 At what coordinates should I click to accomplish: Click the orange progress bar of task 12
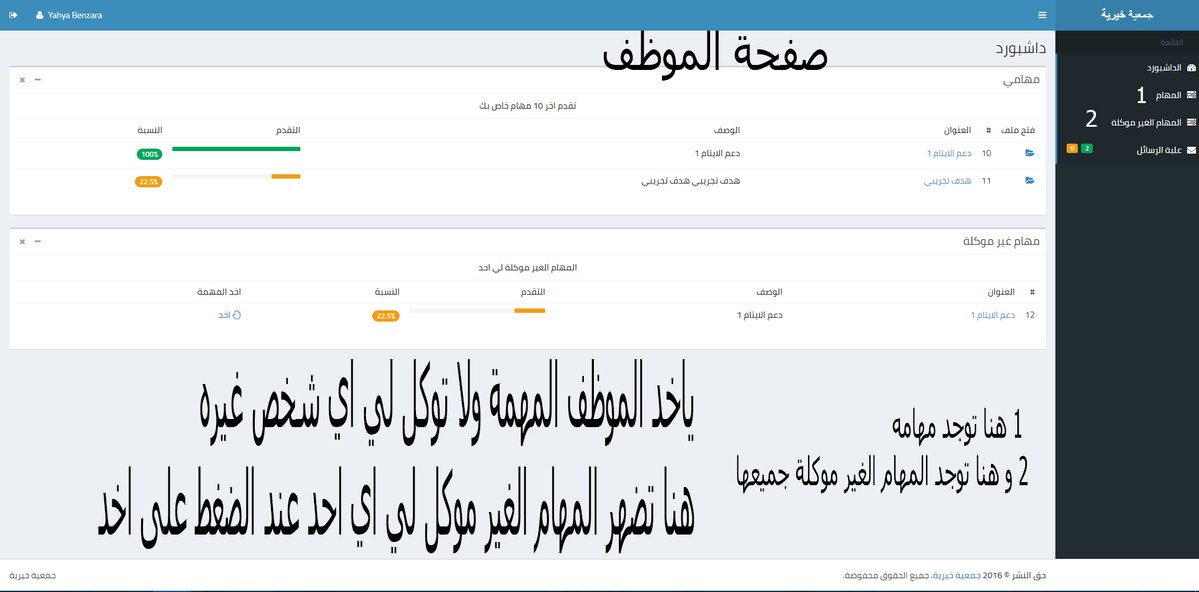coord(530,311)
